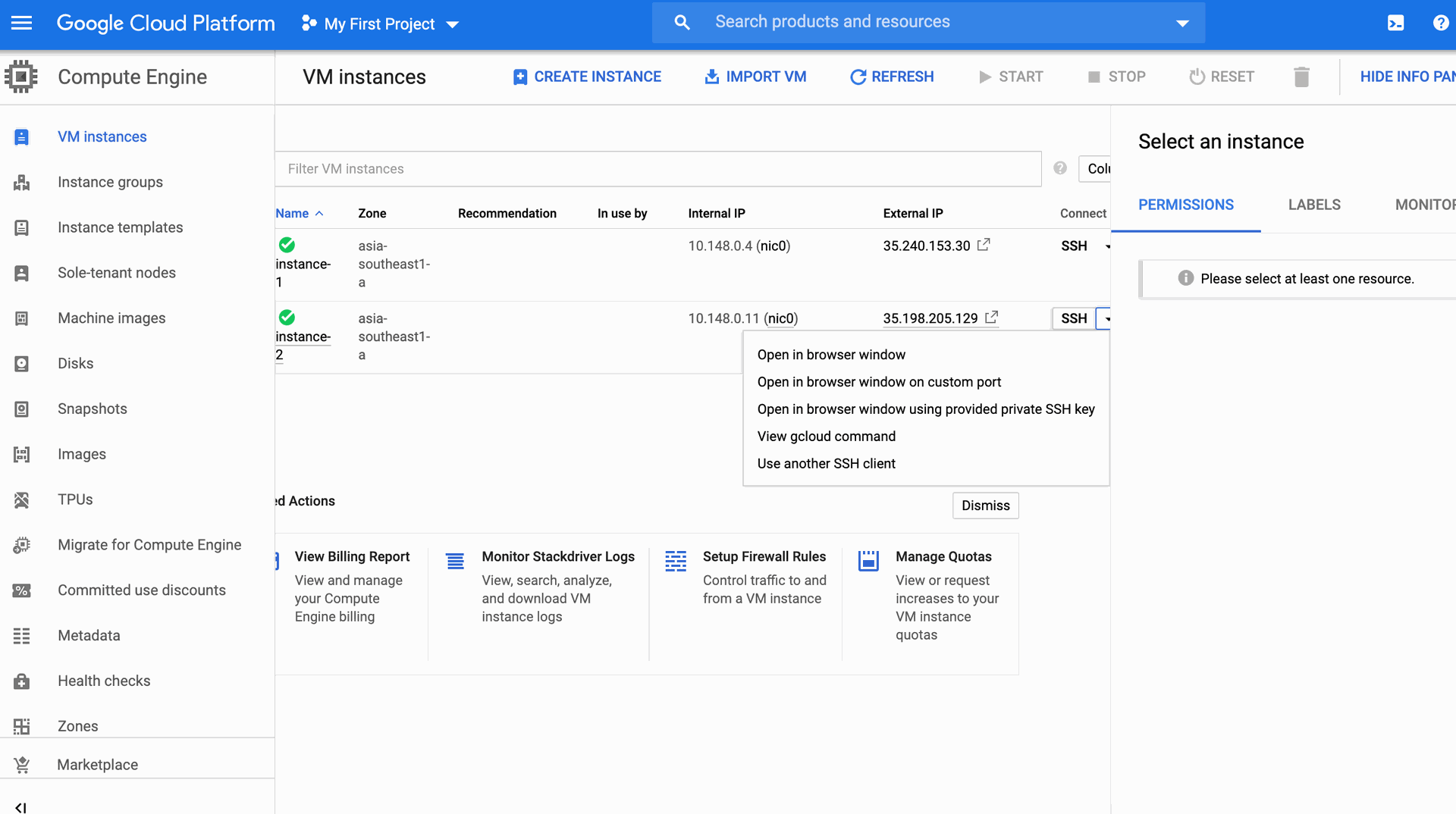Collapse the sidebar with the bottom arrow

[x=21, y=807]
